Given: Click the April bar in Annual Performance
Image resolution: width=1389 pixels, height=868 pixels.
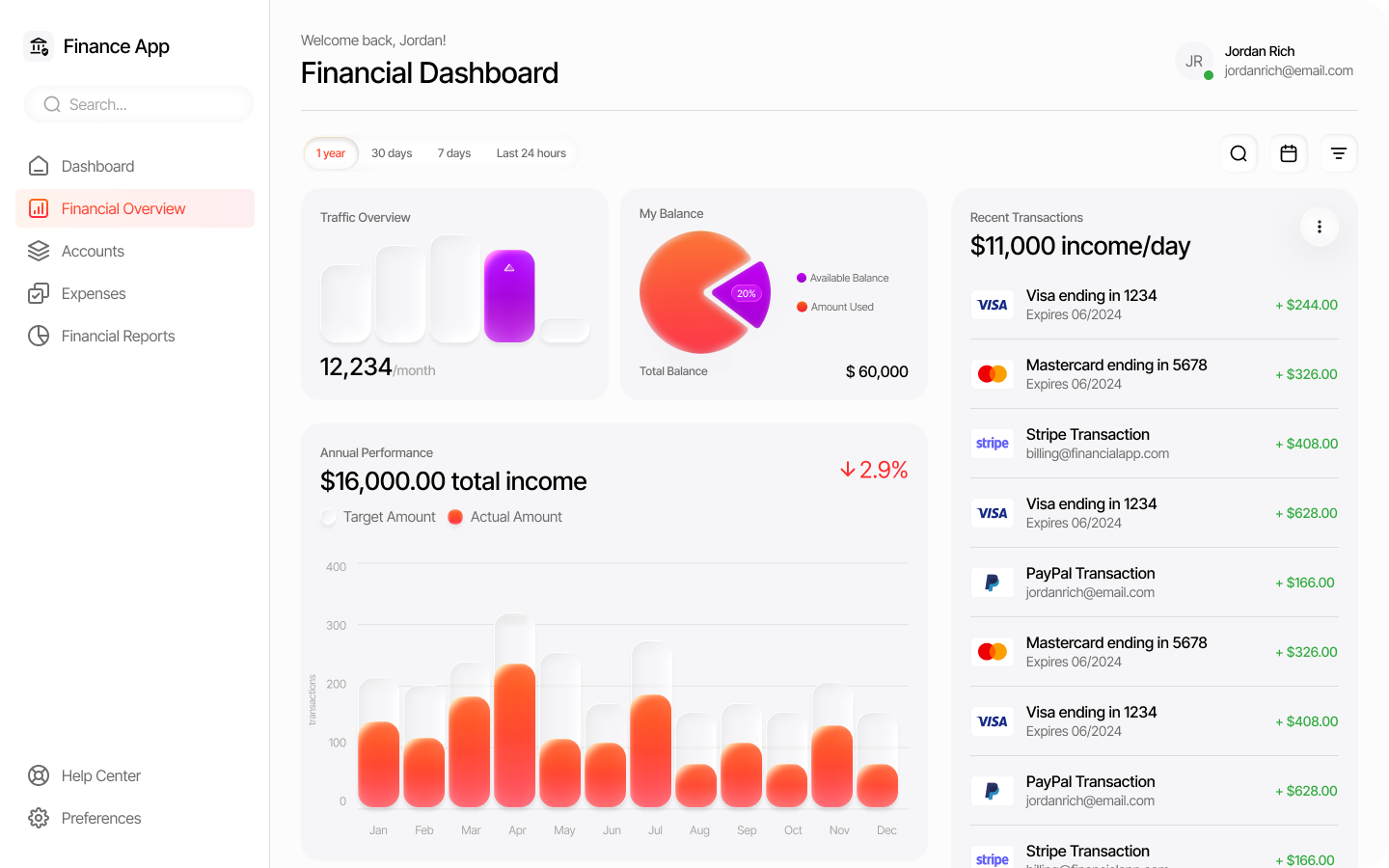Looking at the screenshot, I should pos(515,735).
